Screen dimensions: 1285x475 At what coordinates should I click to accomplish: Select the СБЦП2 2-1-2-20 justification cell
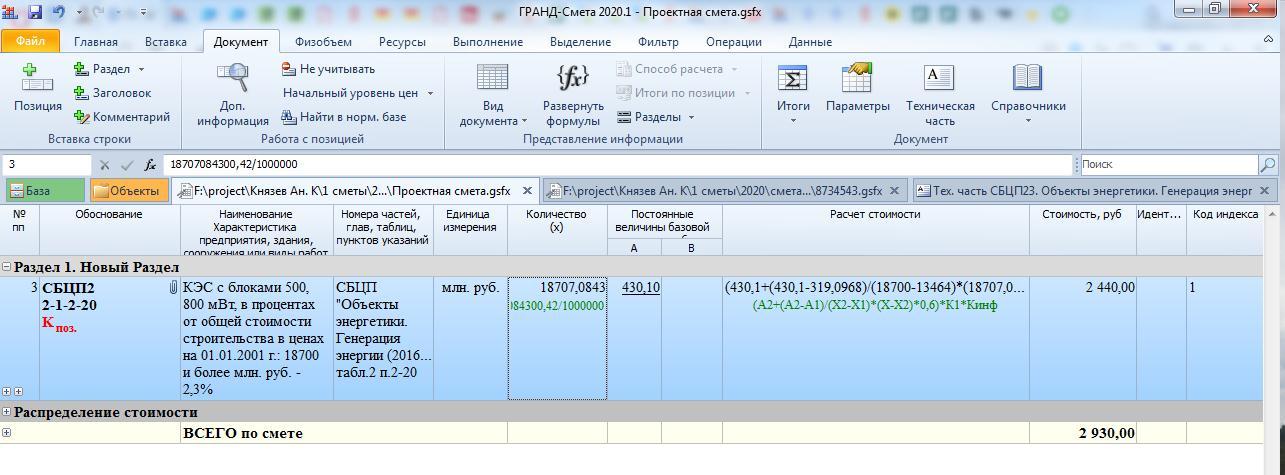pos(110,339)
